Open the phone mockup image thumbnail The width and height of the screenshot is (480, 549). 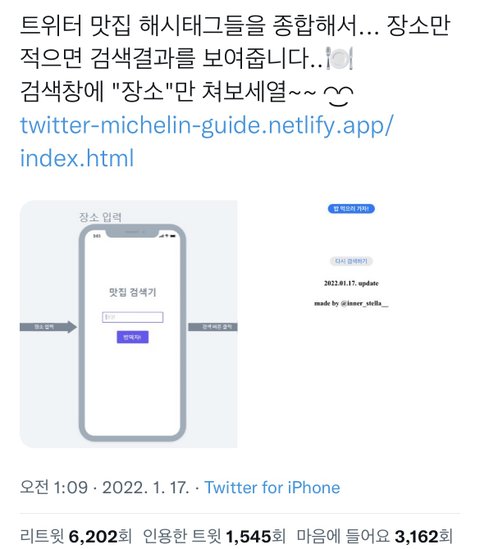[128, 324]
